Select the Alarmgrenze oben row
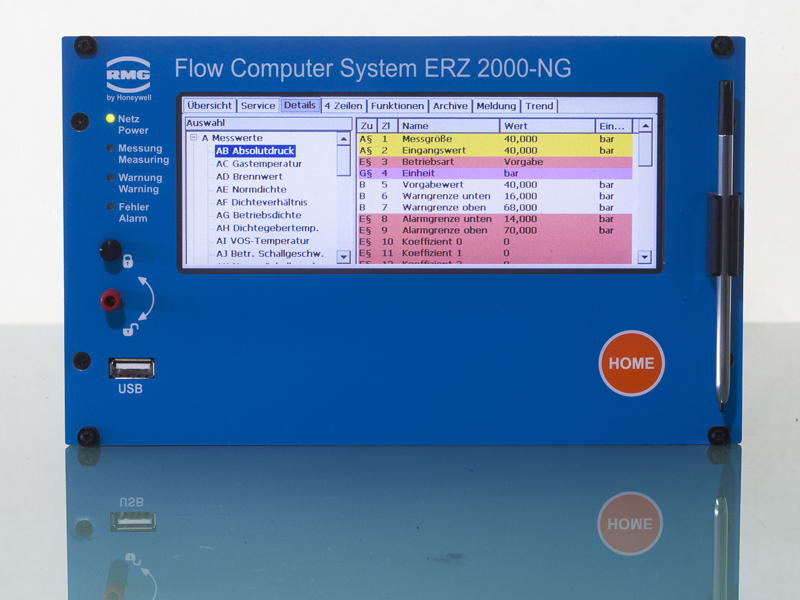800x600 pixels. click(x=494, y=230)
